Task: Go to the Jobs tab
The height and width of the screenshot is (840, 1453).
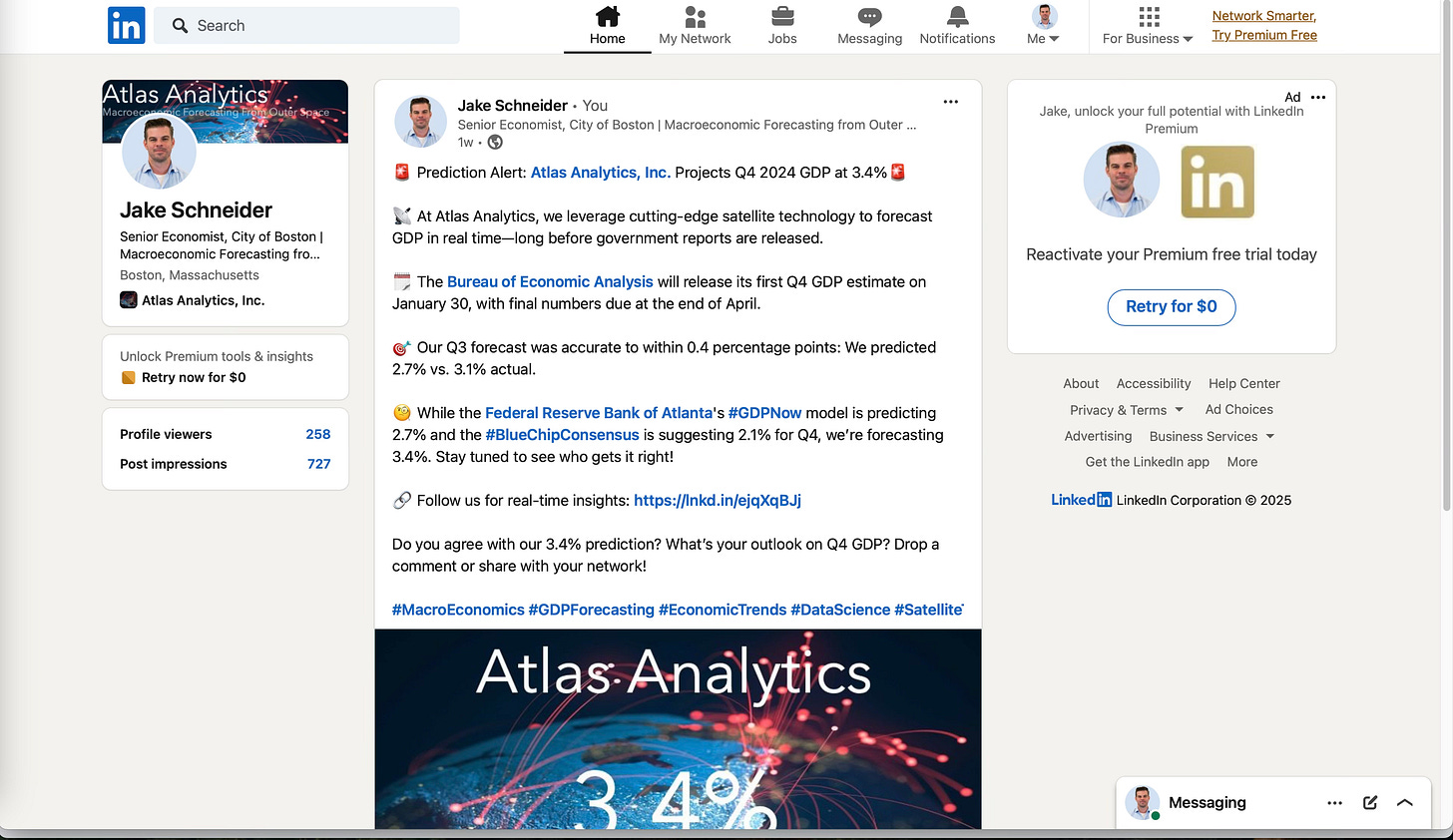Action: point(782,27)
